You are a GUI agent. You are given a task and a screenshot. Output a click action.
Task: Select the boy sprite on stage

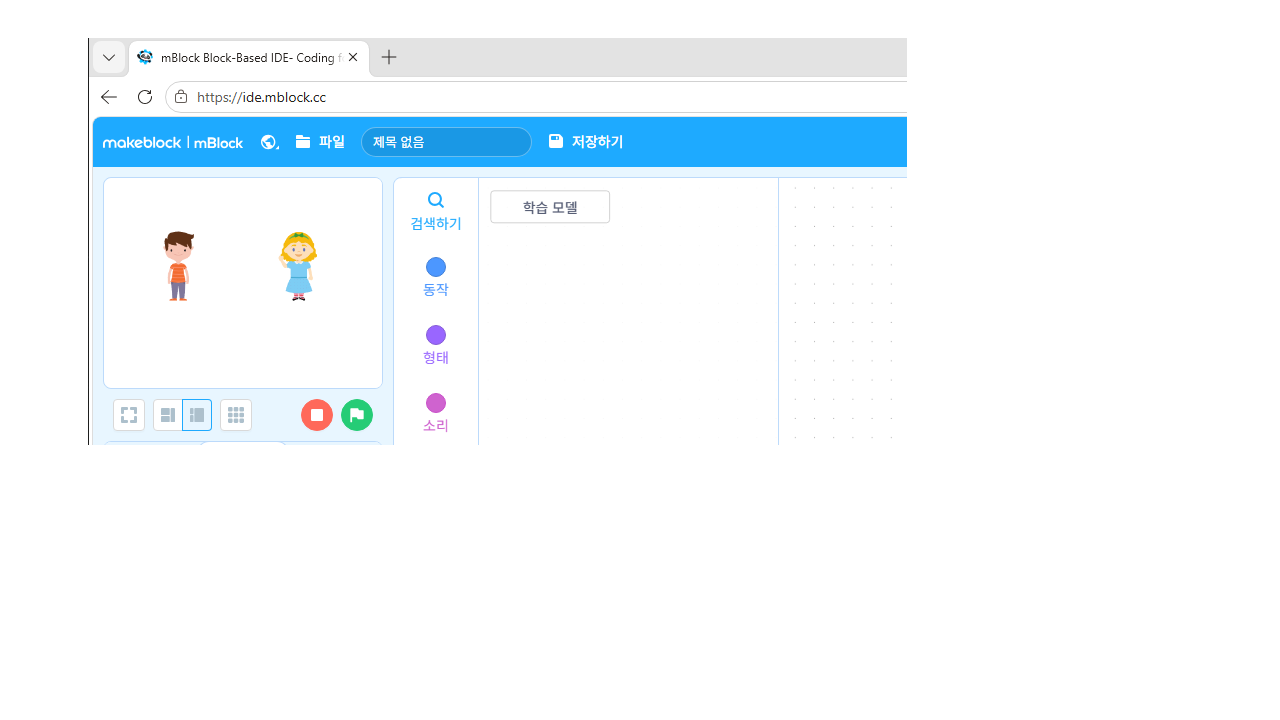point(178,266)
